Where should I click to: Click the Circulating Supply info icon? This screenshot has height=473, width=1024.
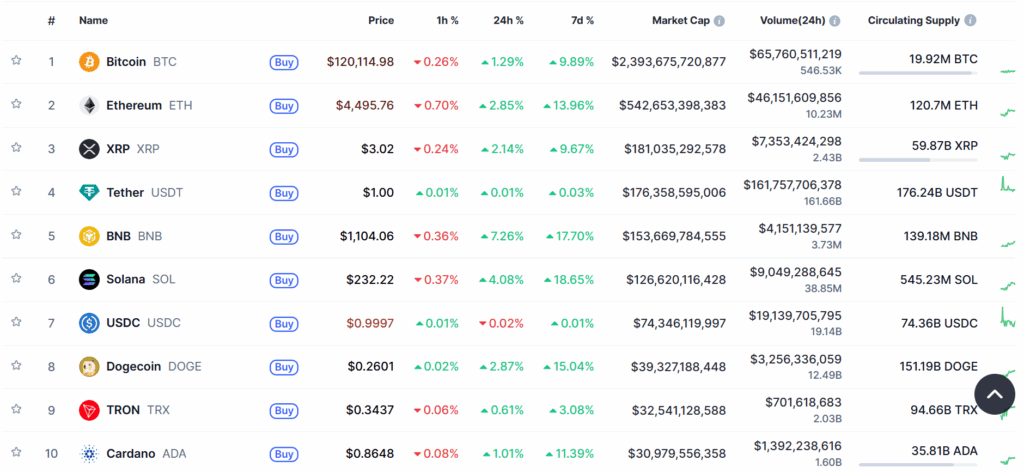[x=970, y=20]
